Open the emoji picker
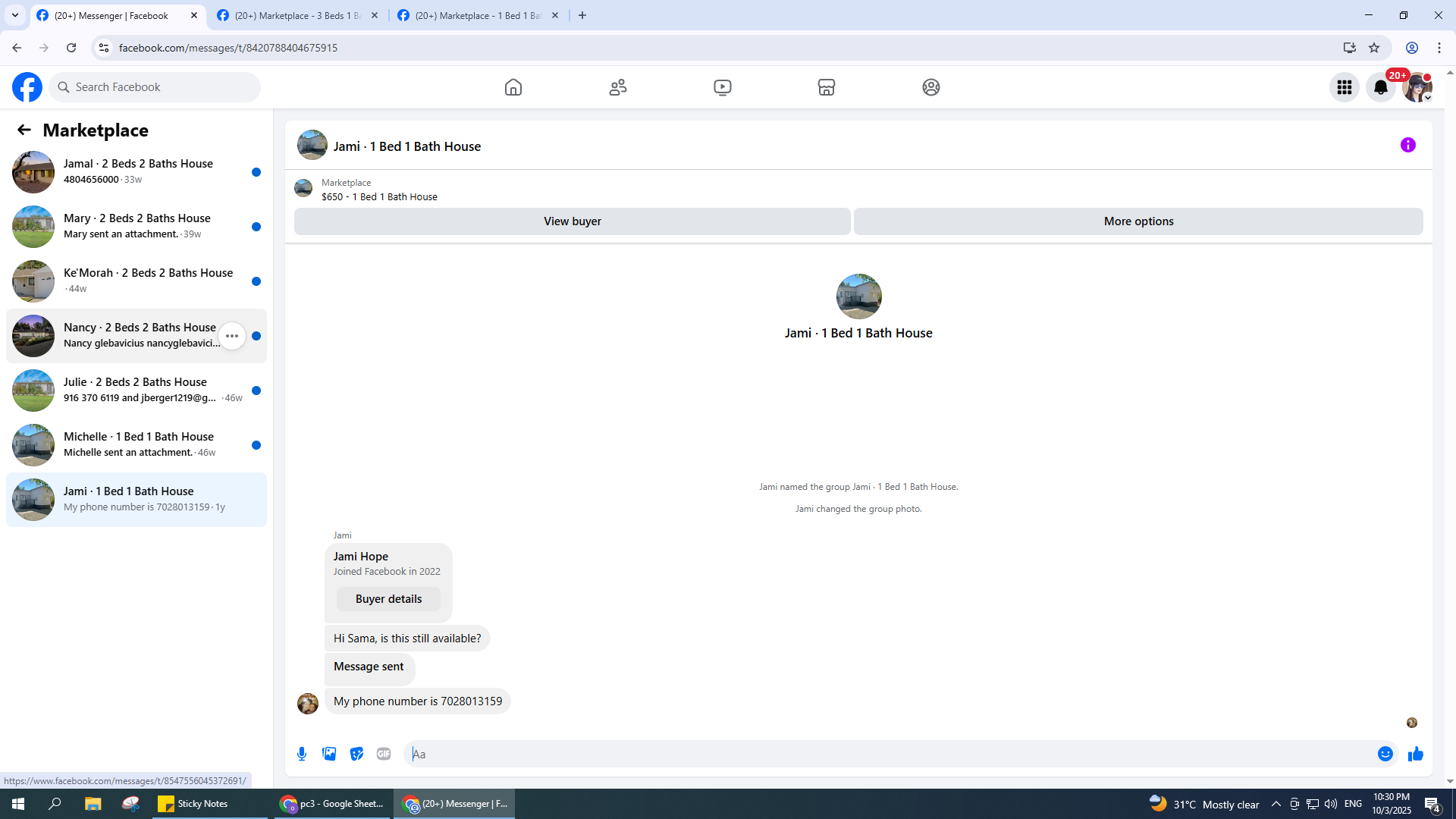 pos(1385,754)
